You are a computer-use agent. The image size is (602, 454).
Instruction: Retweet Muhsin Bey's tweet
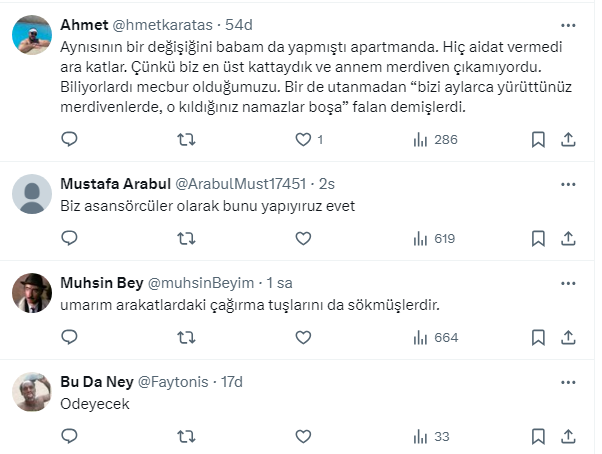[x=186, y=337]
